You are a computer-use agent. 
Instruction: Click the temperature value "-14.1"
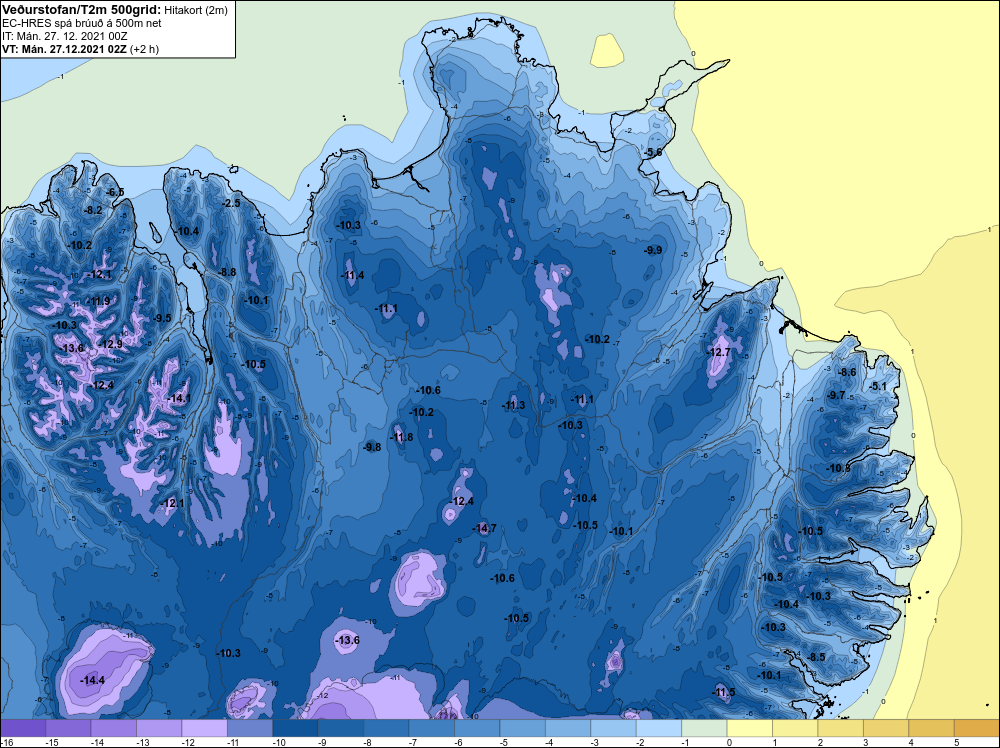pyautogui.click(x=179, y=399)
